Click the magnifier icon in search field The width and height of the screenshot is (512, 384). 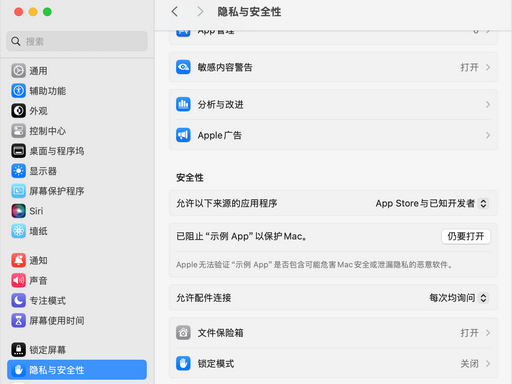coord(16,41)
